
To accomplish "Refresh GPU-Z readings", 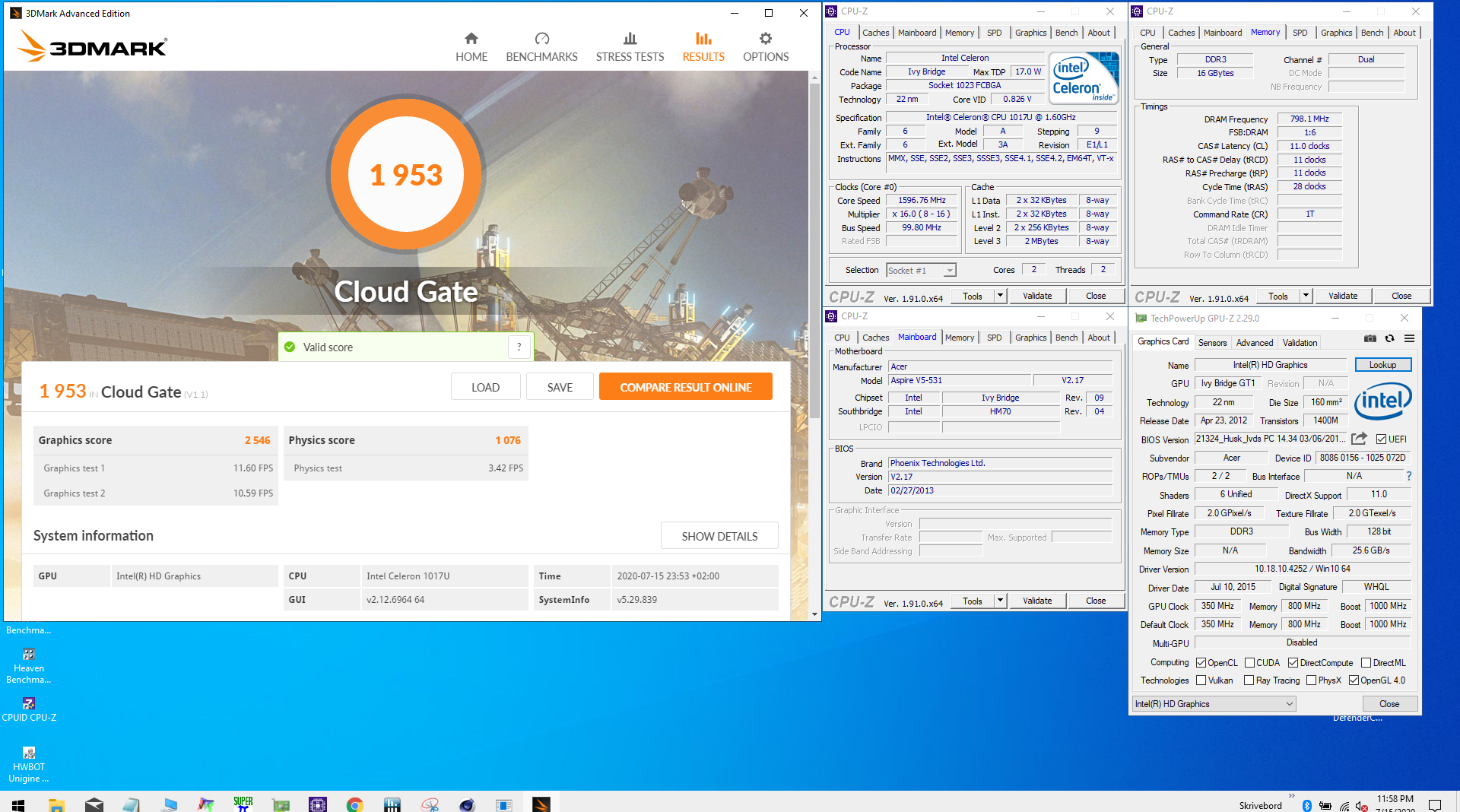I will [1390, 339].
